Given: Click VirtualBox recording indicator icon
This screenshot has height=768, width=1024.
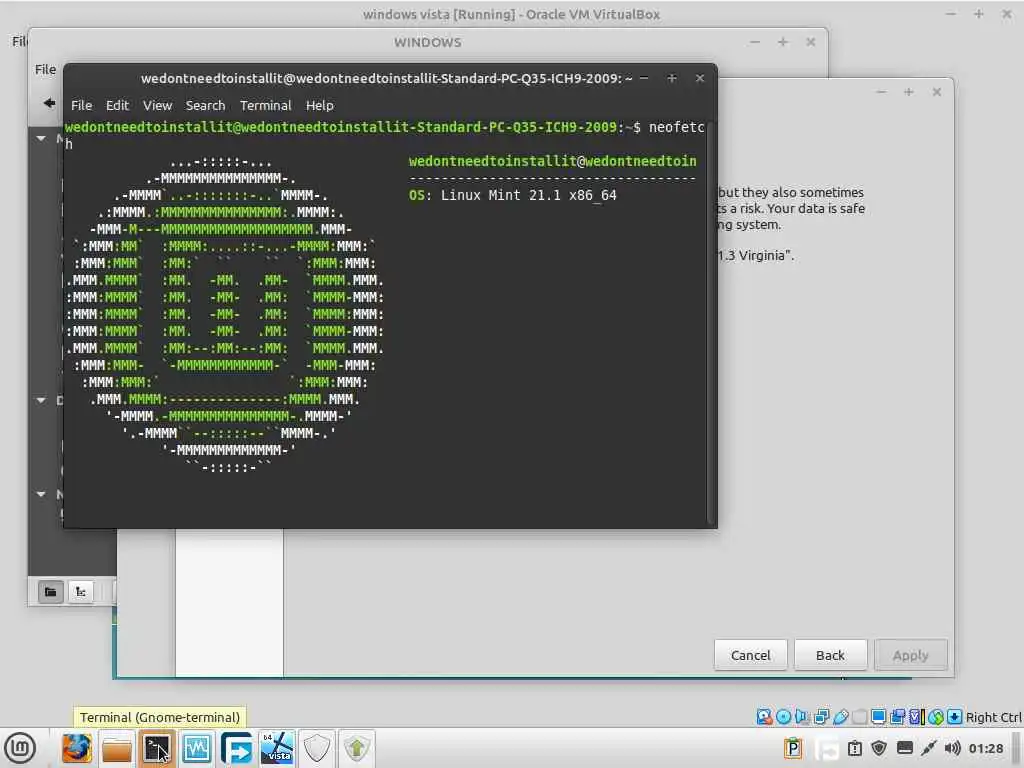Looking at the screenshot, I should (x=897, y=717).
